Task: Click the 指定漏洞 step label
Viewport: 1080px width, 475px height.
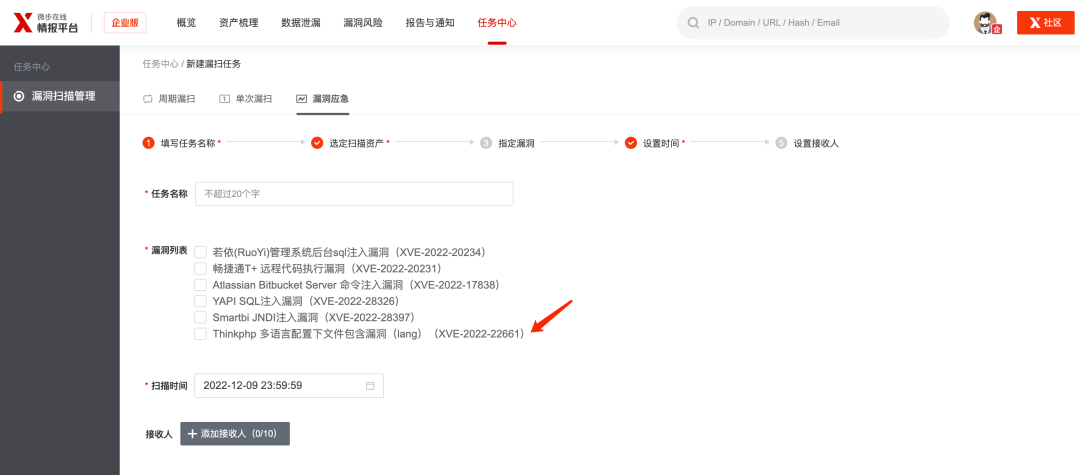Action: [x=517, y=143]
